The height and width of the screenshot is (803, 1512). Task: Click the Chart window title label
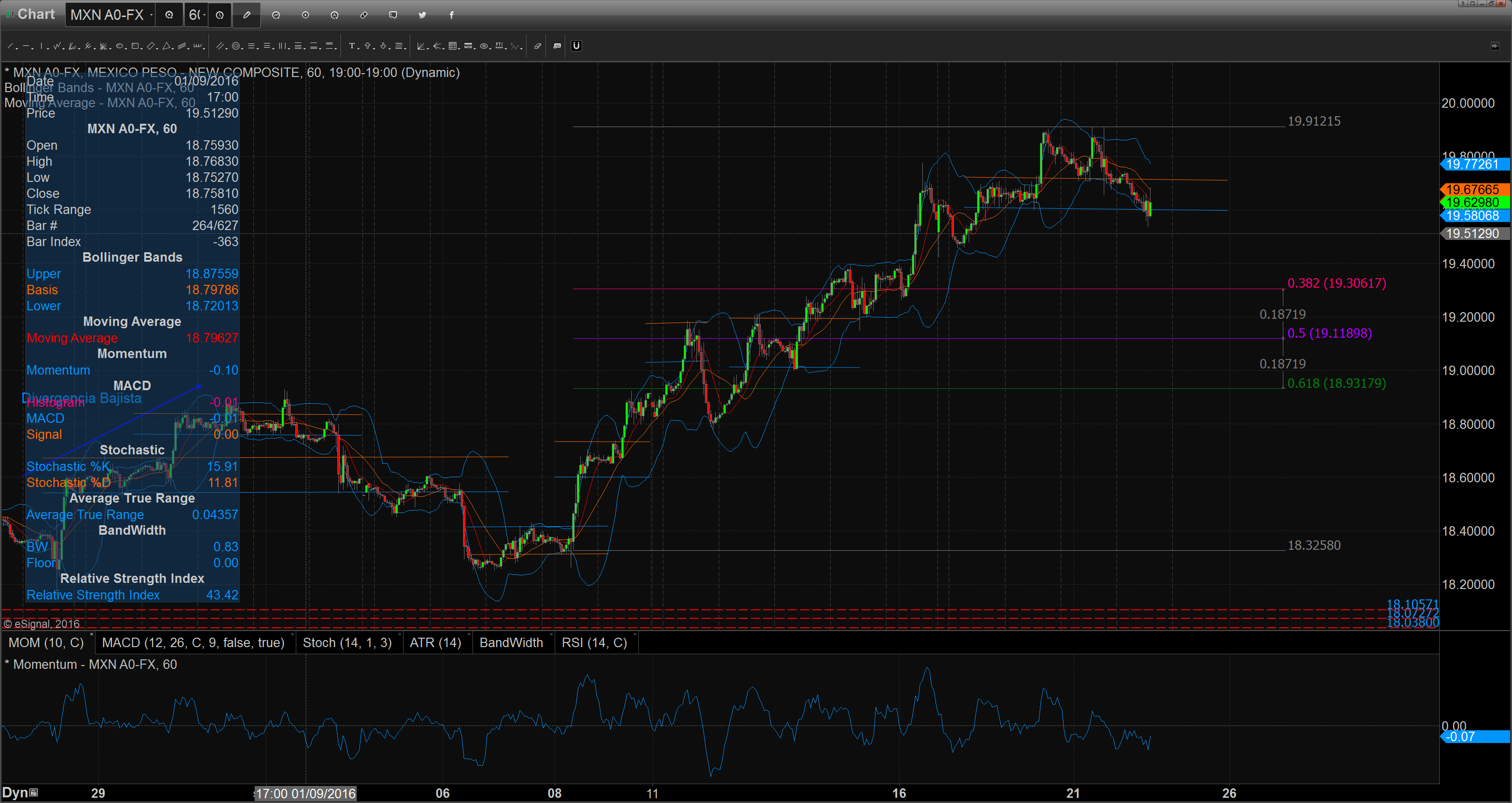pos(36,14)
